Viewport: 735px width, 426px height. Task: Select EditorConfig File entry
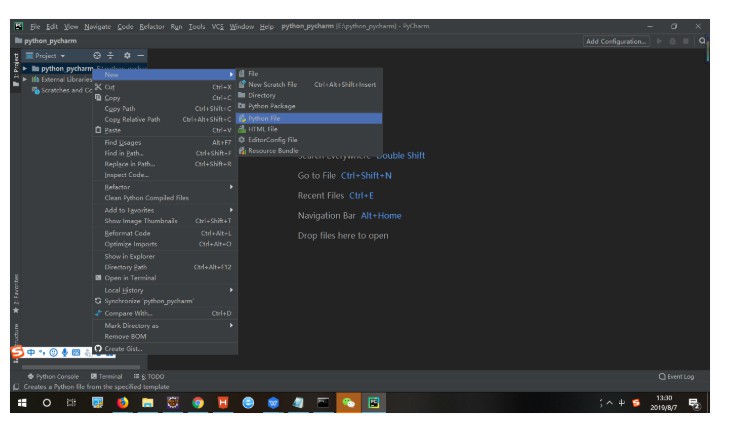point(309,140)
